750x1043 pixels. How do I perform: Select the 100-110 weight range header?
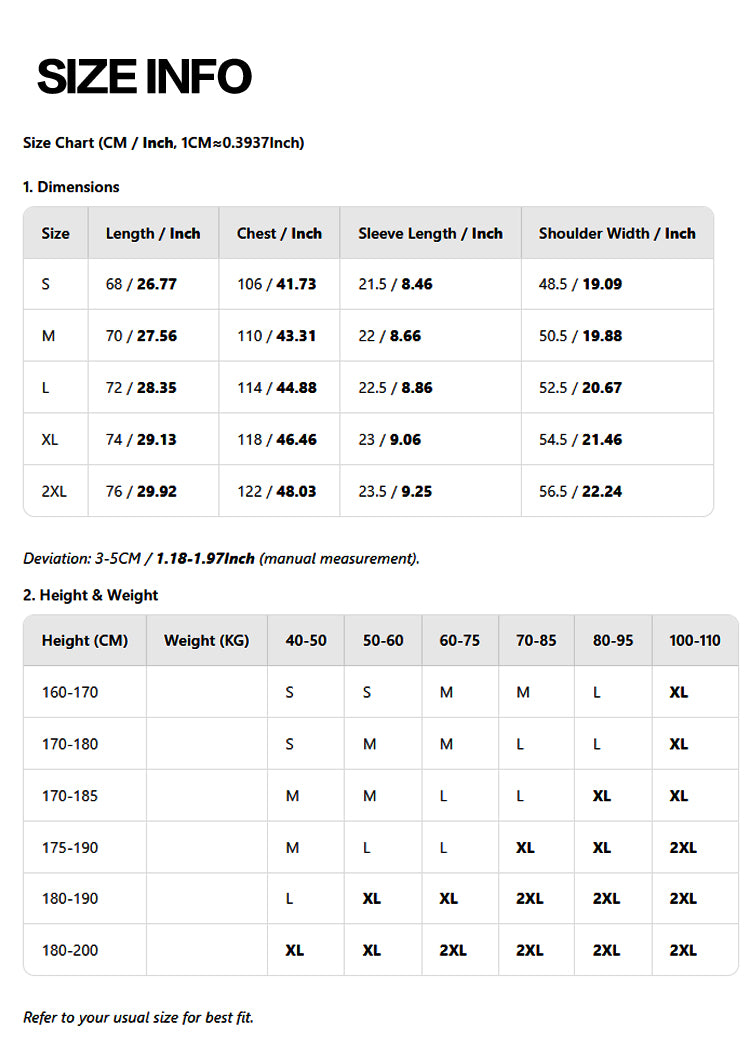click(x=695, y=640)
